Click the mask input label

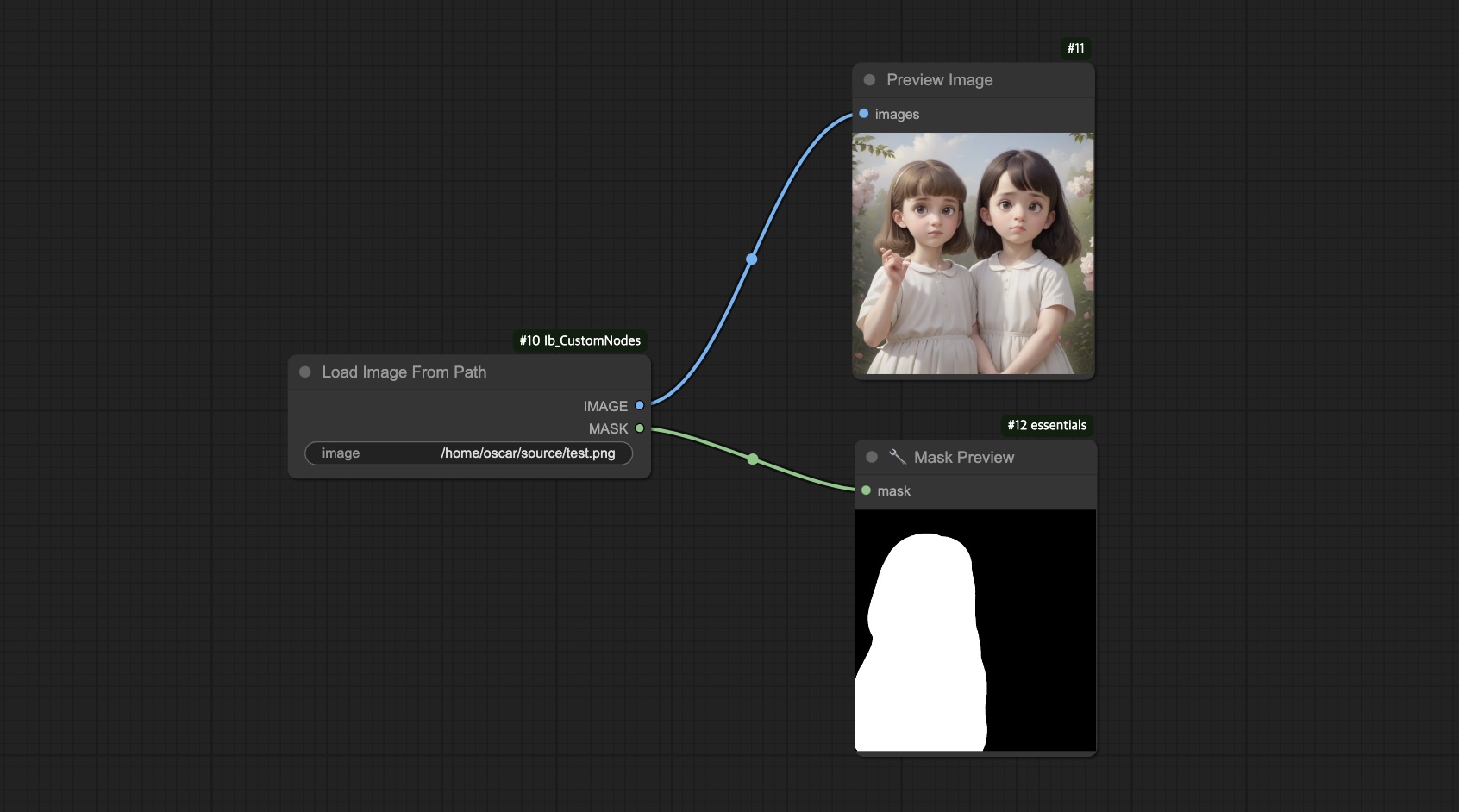click(893, 490)
